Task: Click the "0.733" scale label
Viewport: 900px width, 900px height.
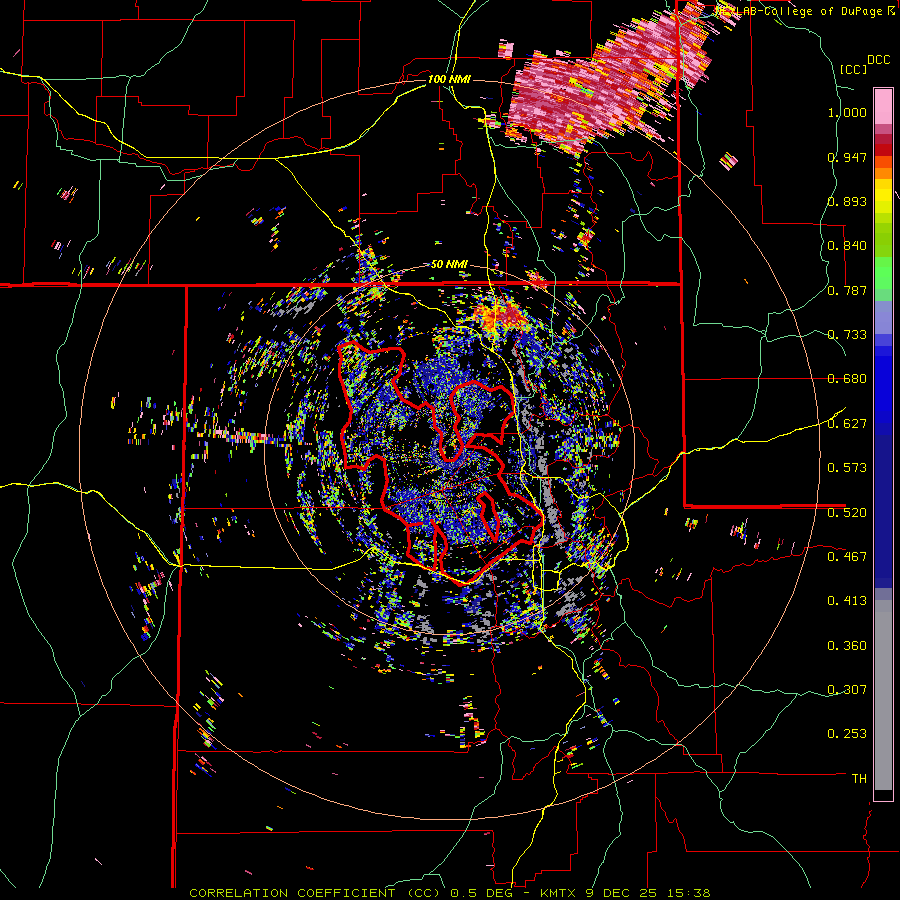Action: [x=847, y=335]
